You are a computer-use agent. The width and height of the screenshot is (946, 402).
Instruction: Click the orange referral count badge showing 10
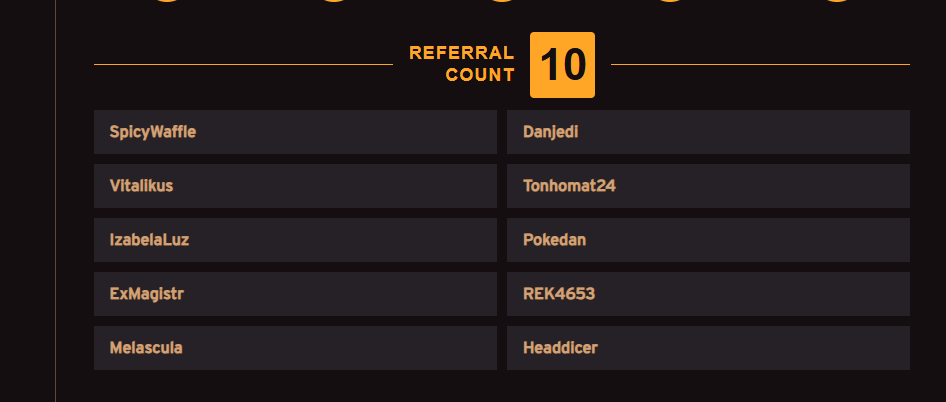pyautogui.click(x=562, y=65)
